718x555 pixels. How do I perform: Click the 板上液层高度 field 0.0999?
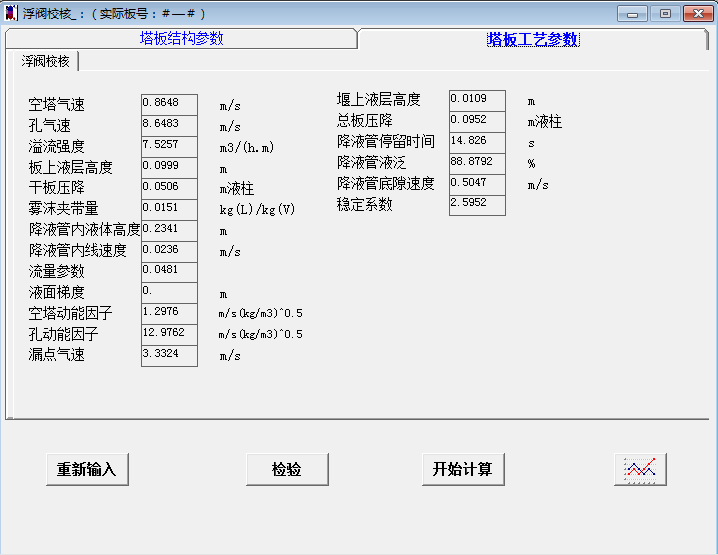169,168
